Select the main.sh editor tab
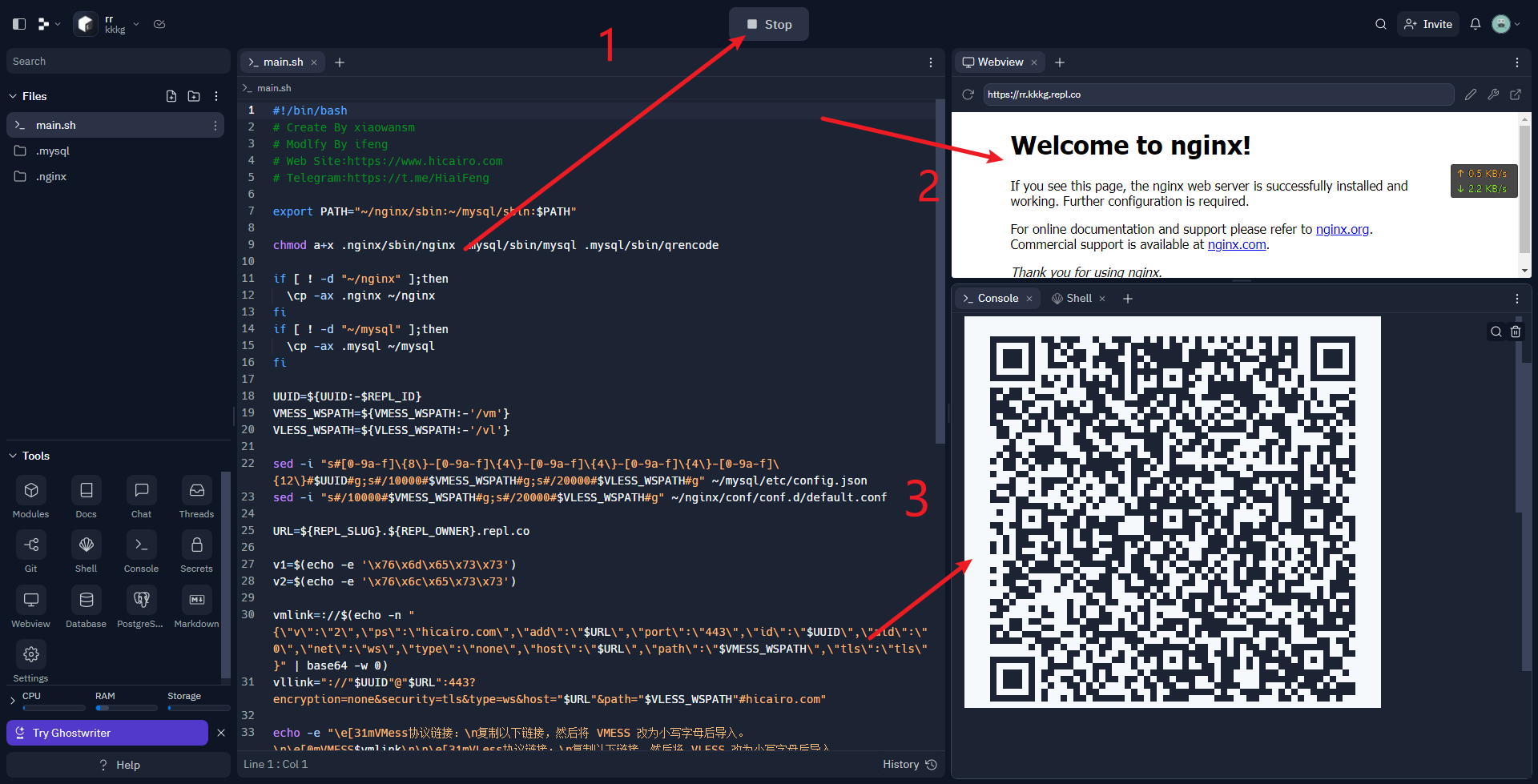Viewport: 1538px width, 784px height. (282, 62)
